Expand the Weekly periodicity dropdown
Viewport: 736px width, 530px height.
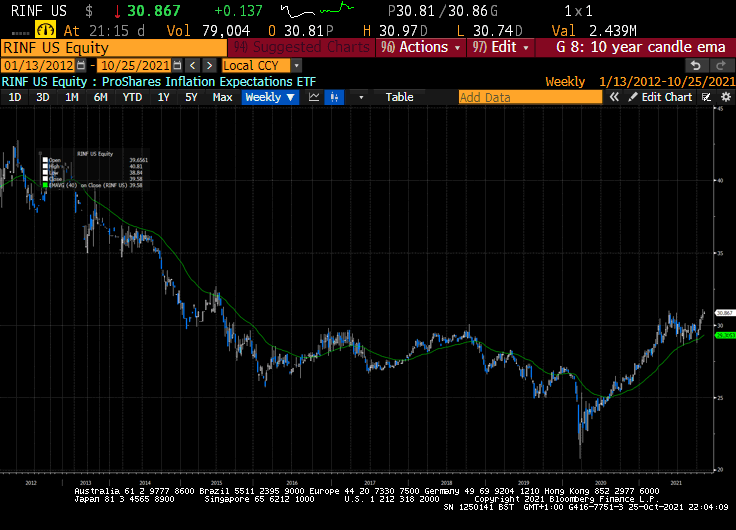[x=270, y=97]
